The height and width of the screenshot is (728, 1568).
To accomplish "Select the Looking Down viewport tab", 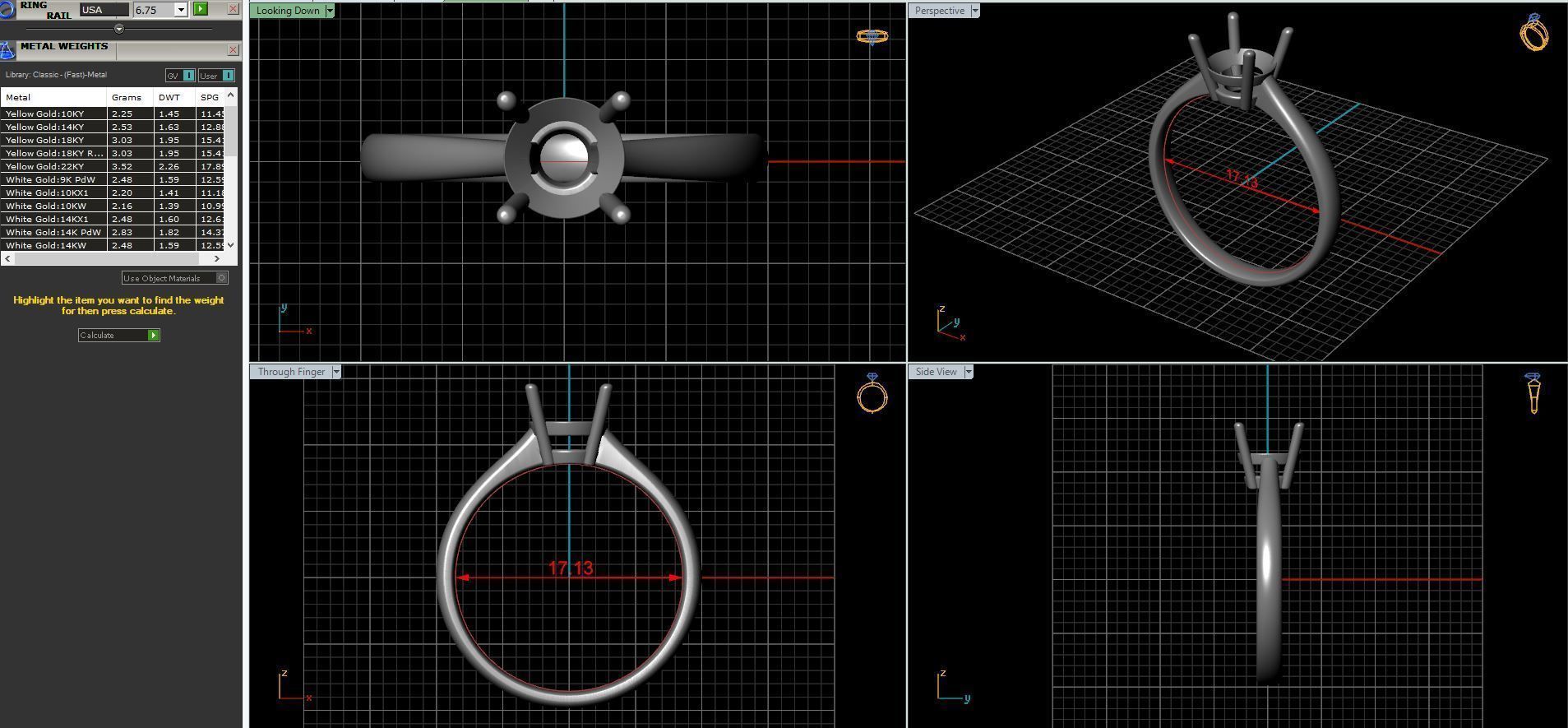I will [288, 11].
